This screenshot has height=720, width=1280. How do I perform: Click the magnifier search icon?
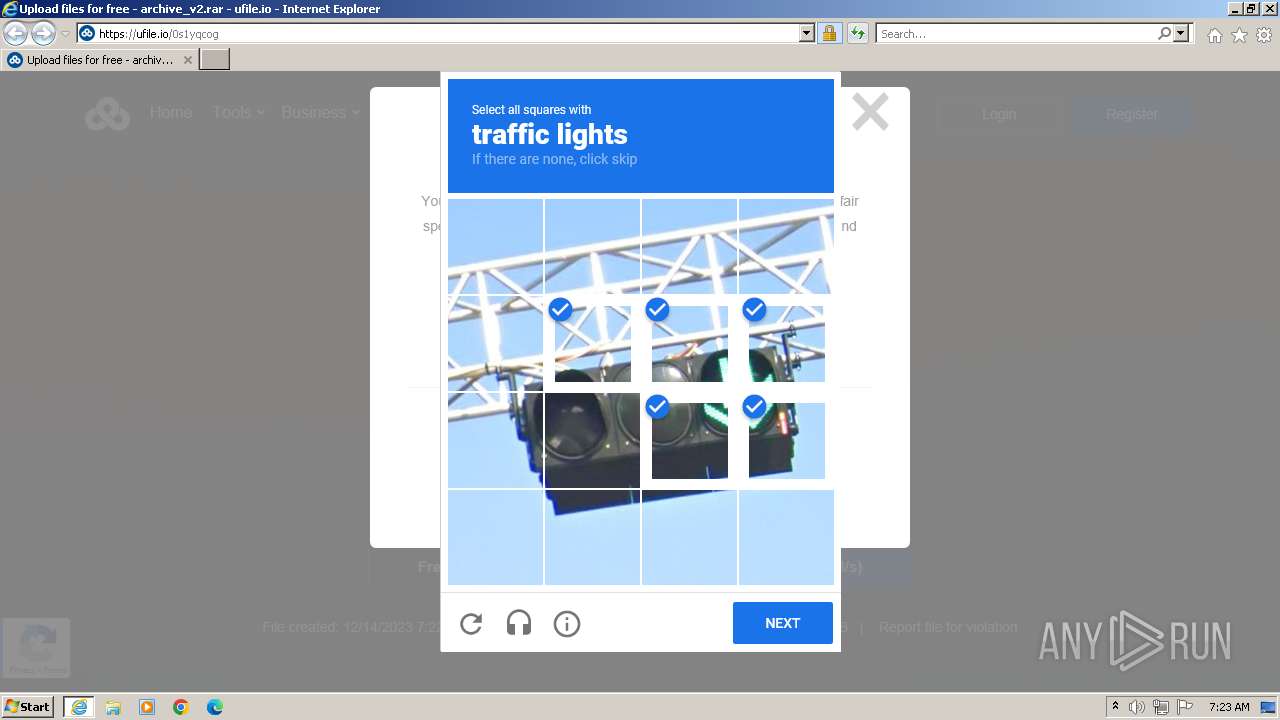click(x=1164, y=34)
